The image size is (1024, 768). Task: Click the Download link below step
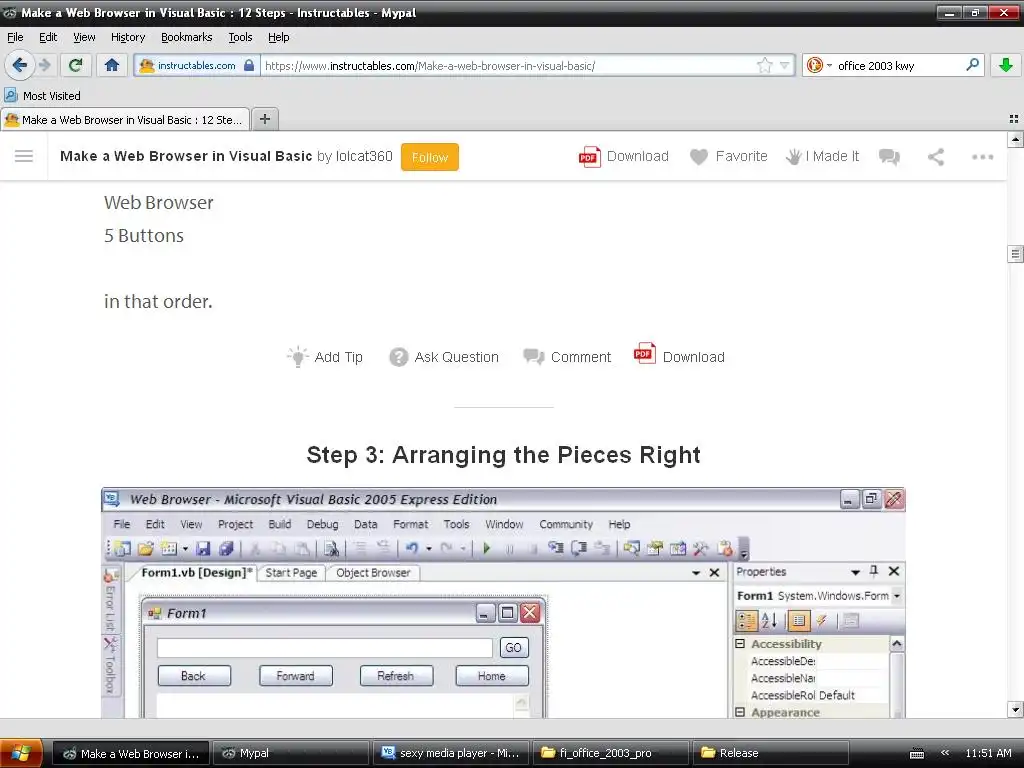click(679, 356)
